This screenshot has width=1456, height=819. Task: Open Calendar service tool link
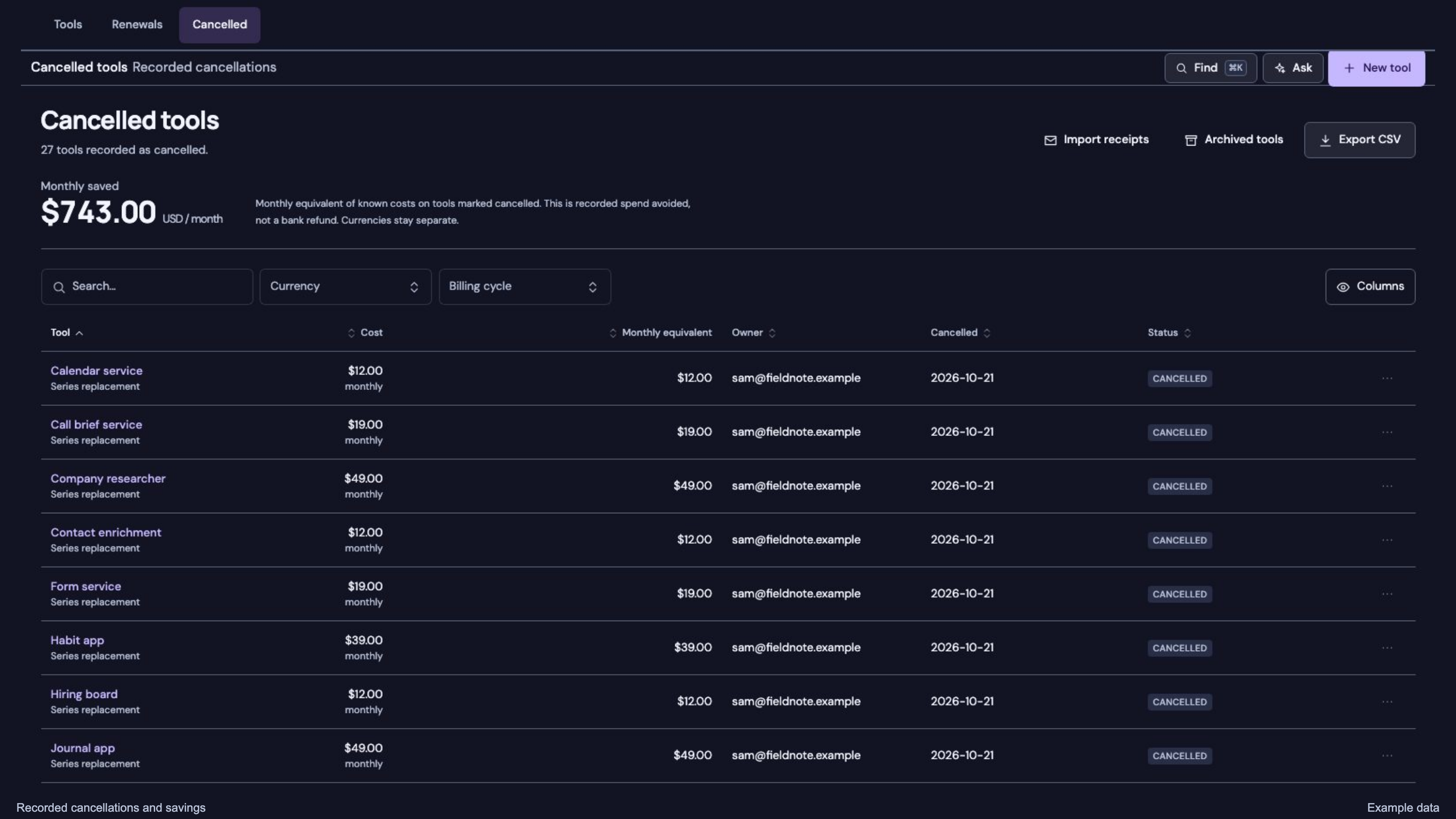96,371
